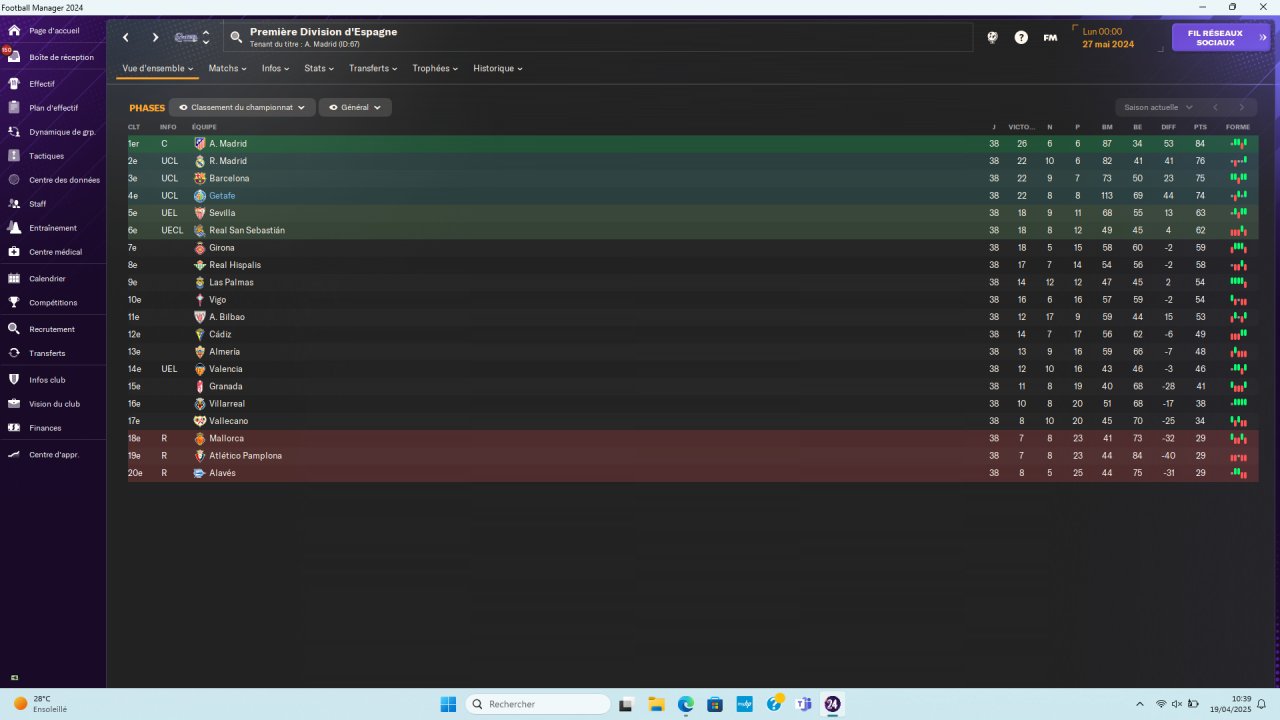1280x720 pixels.
Task: Click the in-game date 27 mai 2024
Action: click(1108, 44)
